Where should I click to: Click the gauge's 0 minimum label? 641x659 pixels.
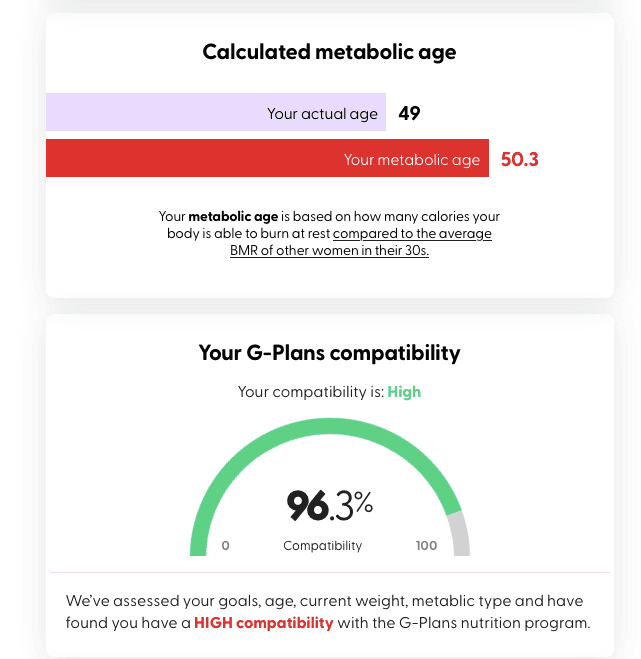tap(225, 546)
